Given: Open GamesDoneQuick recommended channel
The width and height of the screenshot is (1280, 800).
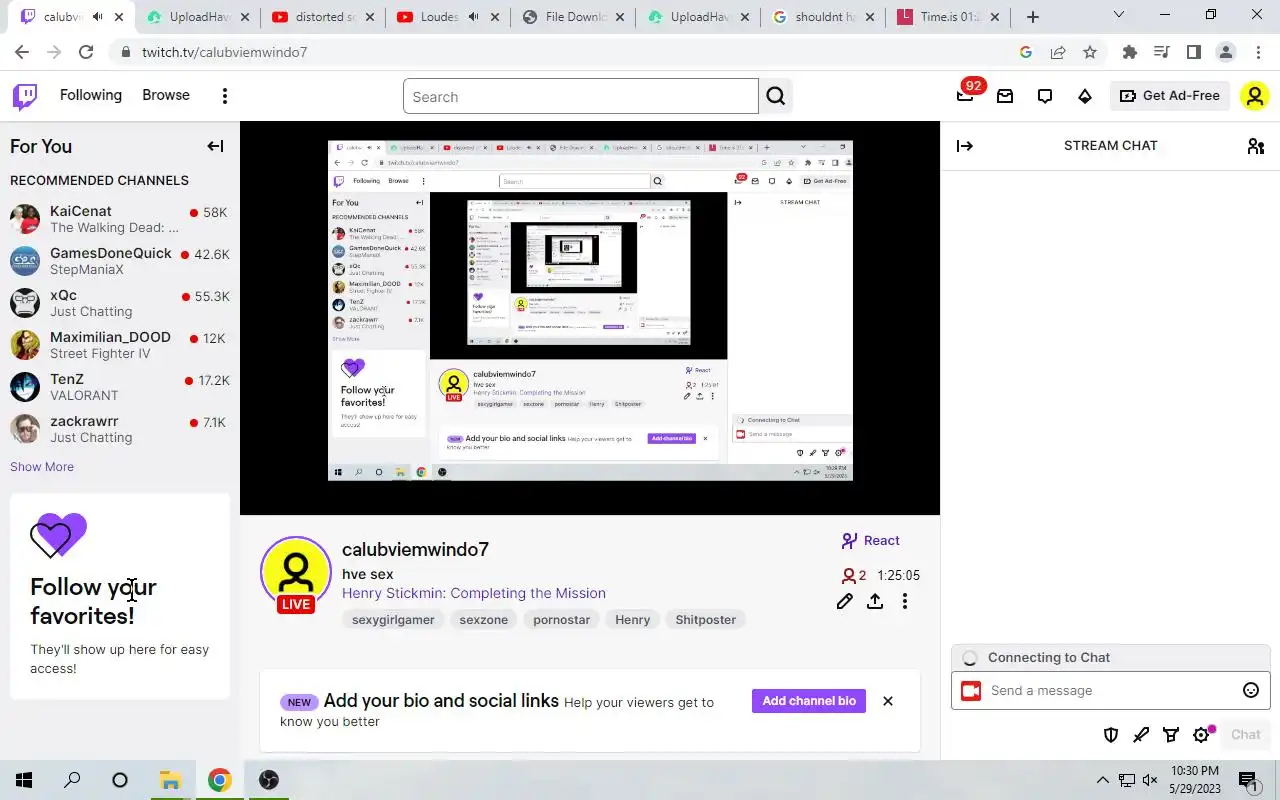Looking at the screenshot, I should (120, 261).
